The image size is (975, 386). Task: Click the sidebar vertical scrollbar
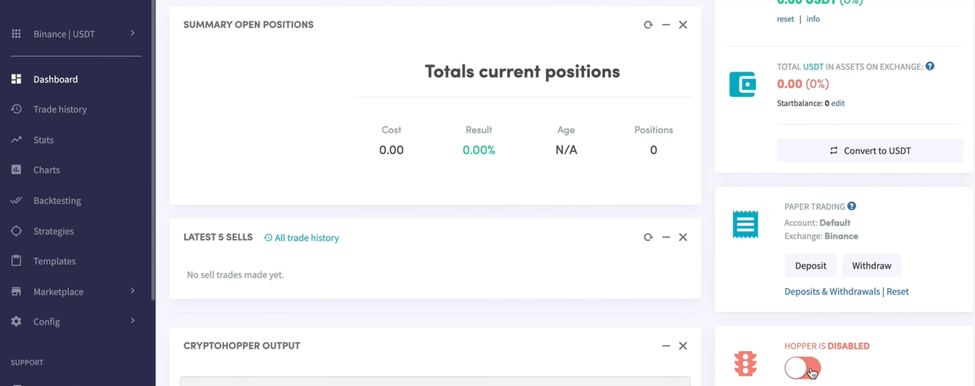pyautogui.click(x=153, y=149)
